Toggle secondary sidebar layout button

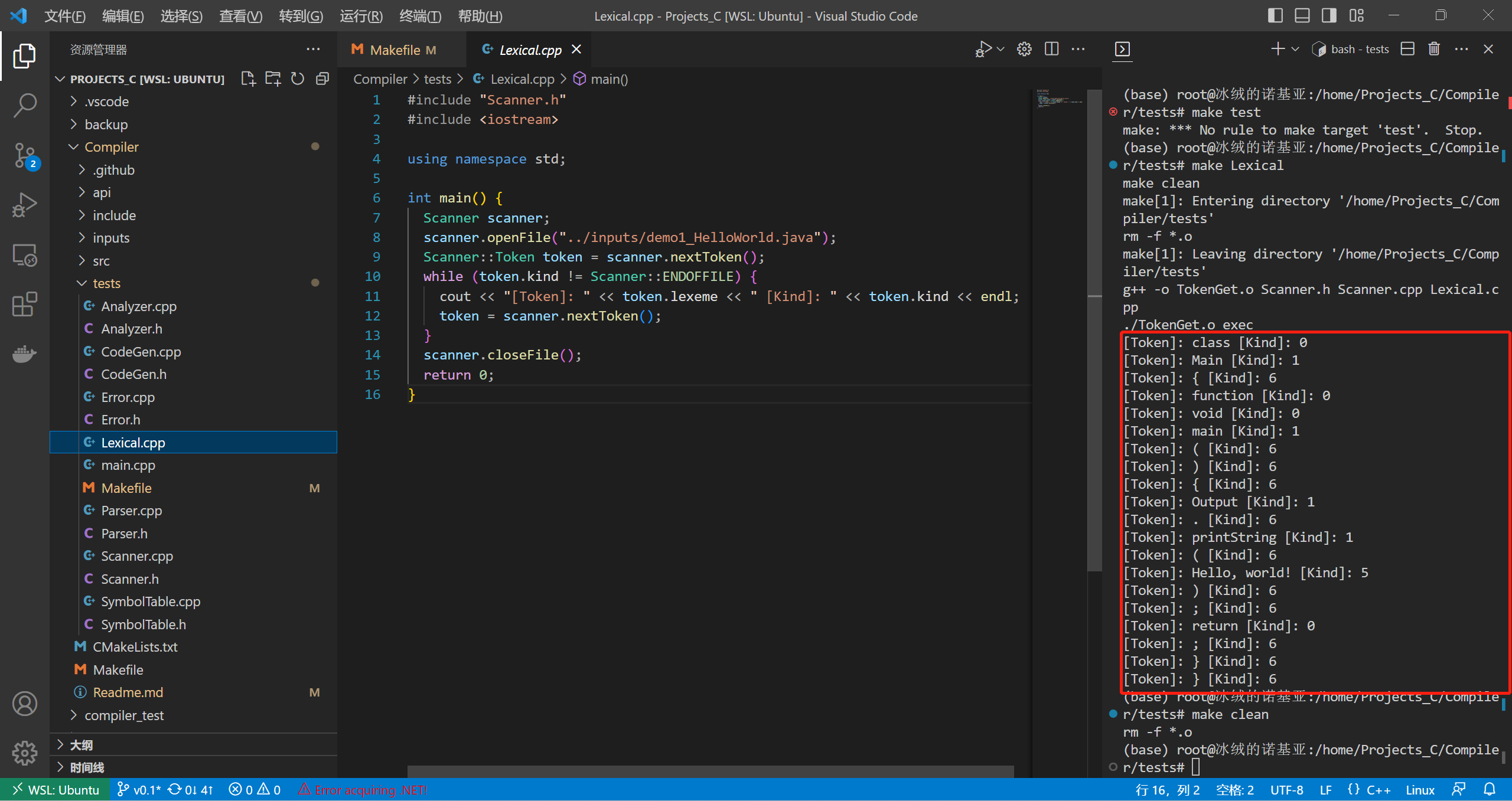point(1329,16)
